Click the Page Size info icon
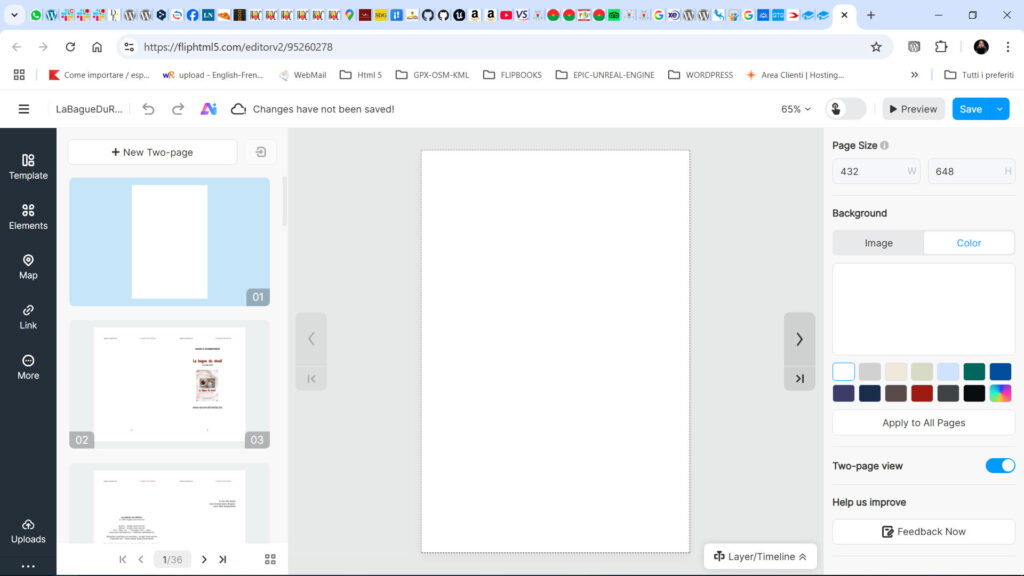The height and width of the screenshot is (576, 1024). click(884, 146)
